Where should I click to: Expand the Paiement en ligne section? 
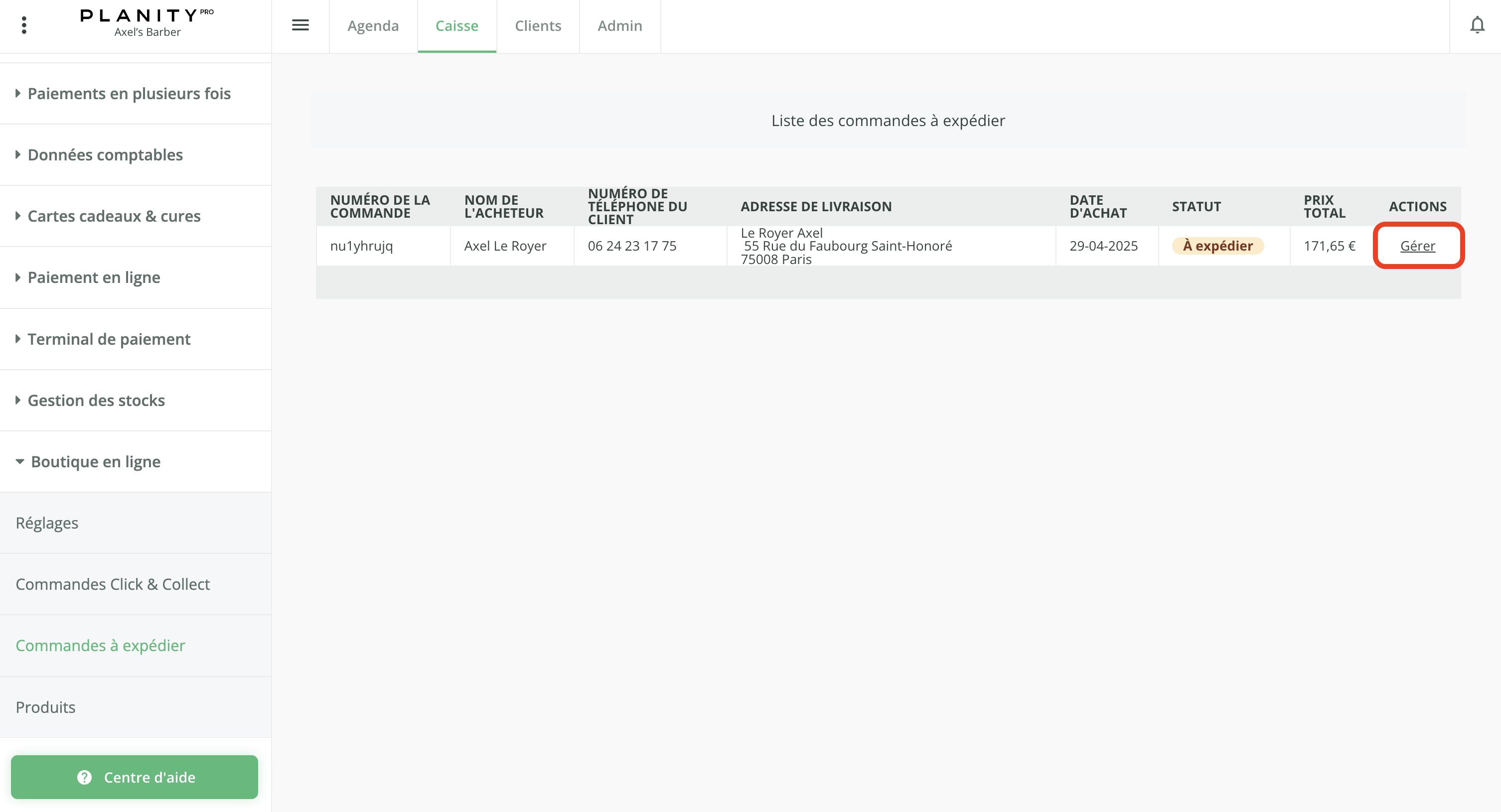tap(94, 277)
